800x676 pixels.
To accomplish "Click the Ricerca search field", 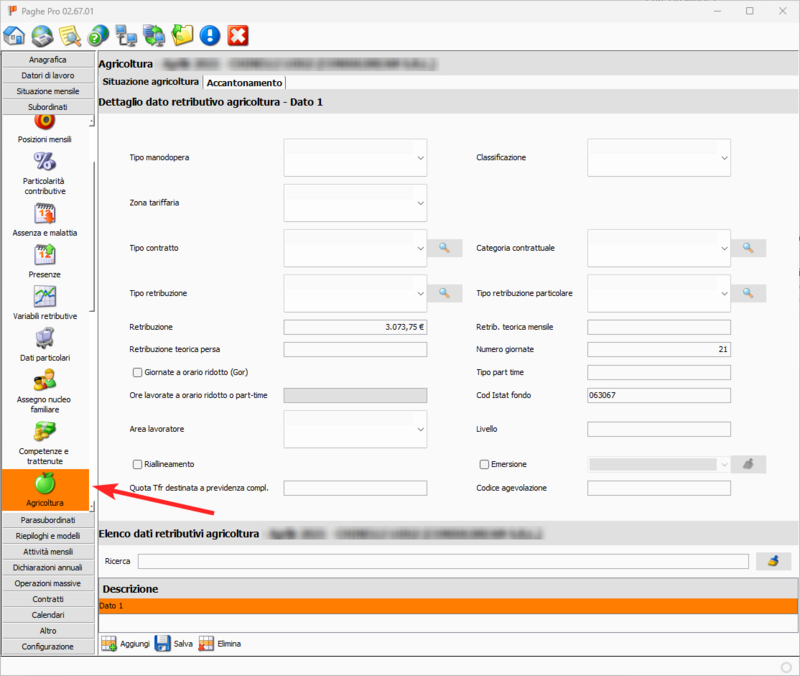I will coord(443,561).
